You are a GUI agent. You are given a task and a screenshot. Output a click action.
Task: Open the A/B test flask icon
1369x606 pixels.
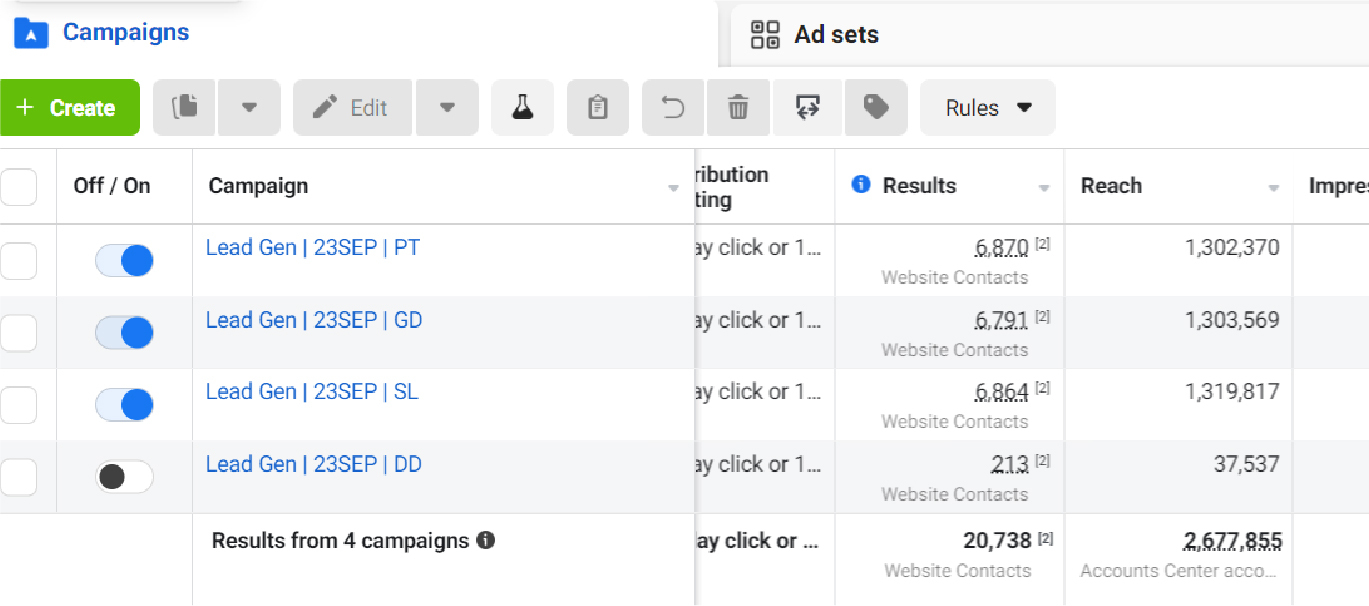(x=522, y=108)
